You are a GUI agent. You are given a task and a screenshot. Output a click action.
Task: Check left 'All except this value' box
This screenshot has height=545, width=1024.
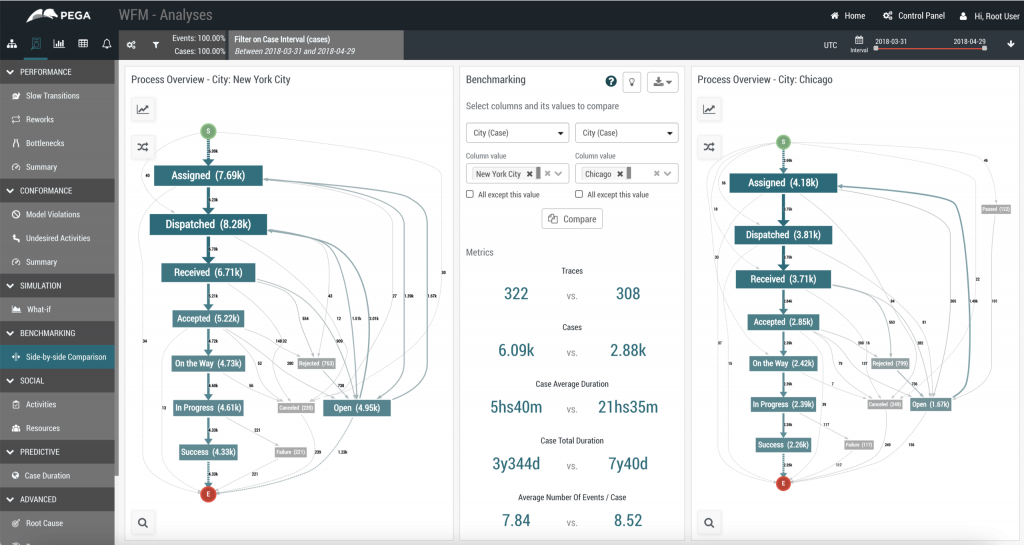[470, 194]
